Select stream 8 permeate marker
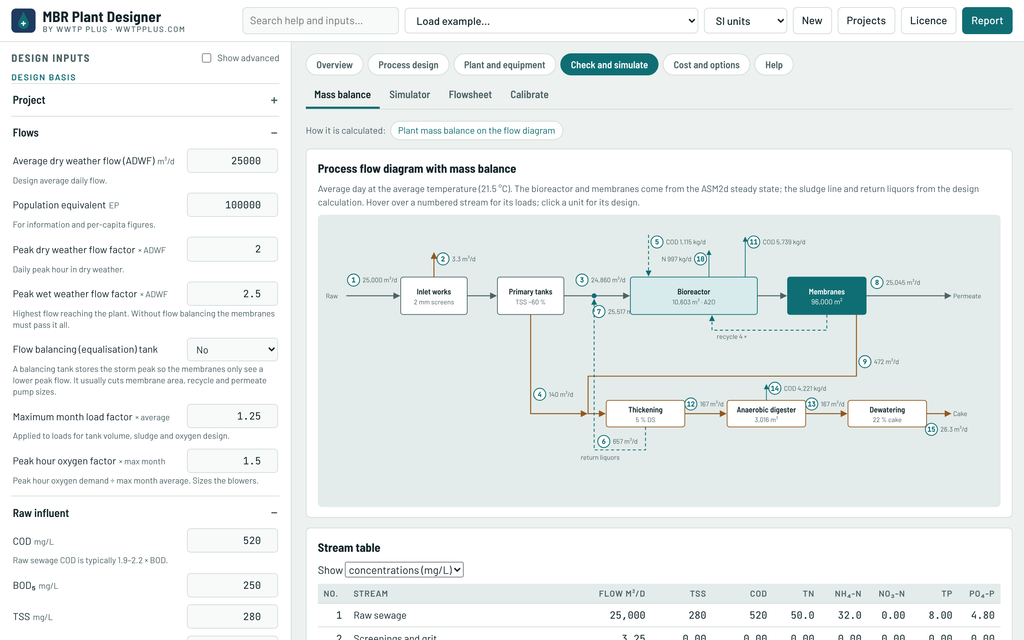 (x=876, y=283)
